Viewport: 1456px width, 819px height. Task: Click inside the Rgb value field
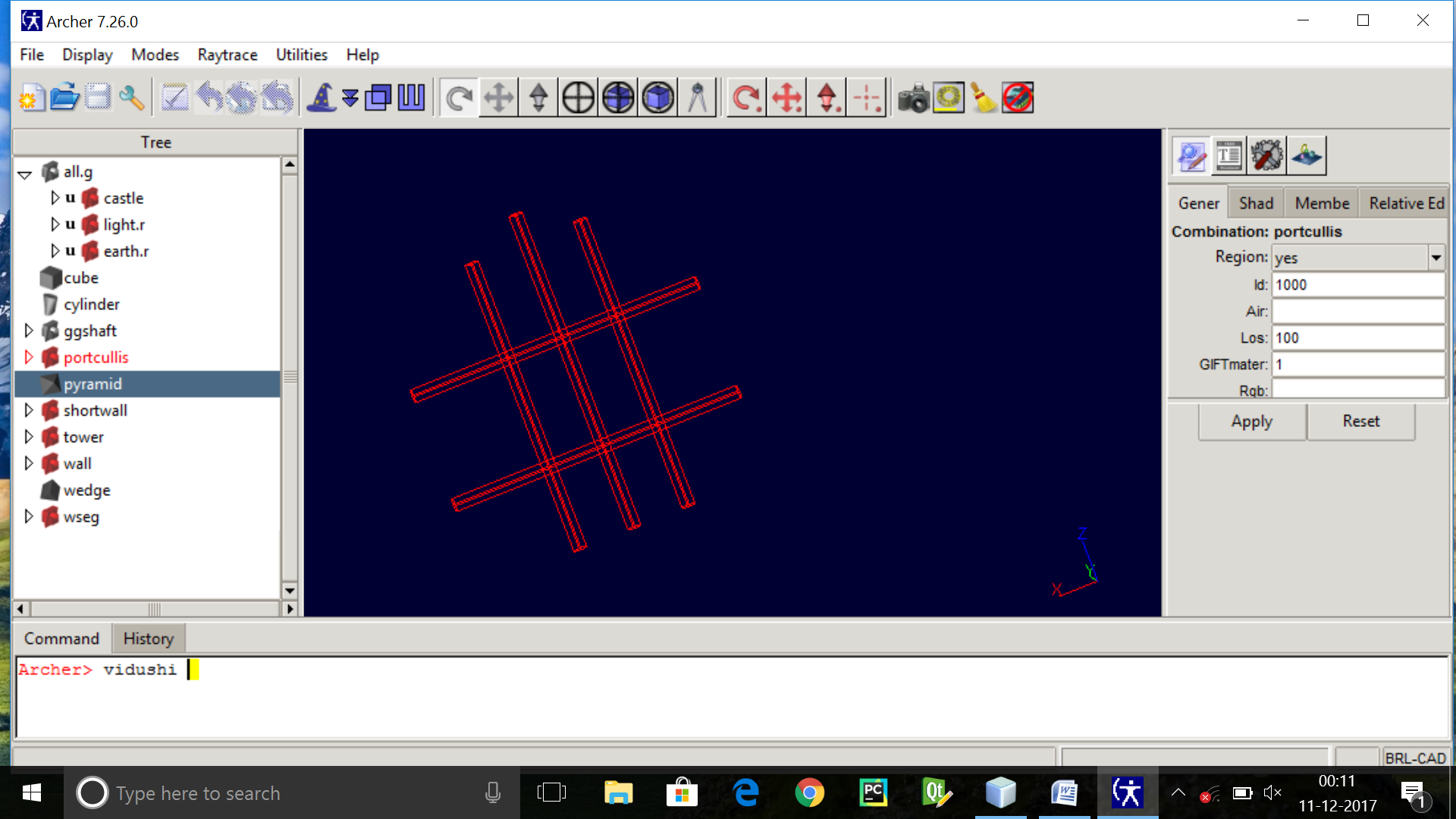1357,390
